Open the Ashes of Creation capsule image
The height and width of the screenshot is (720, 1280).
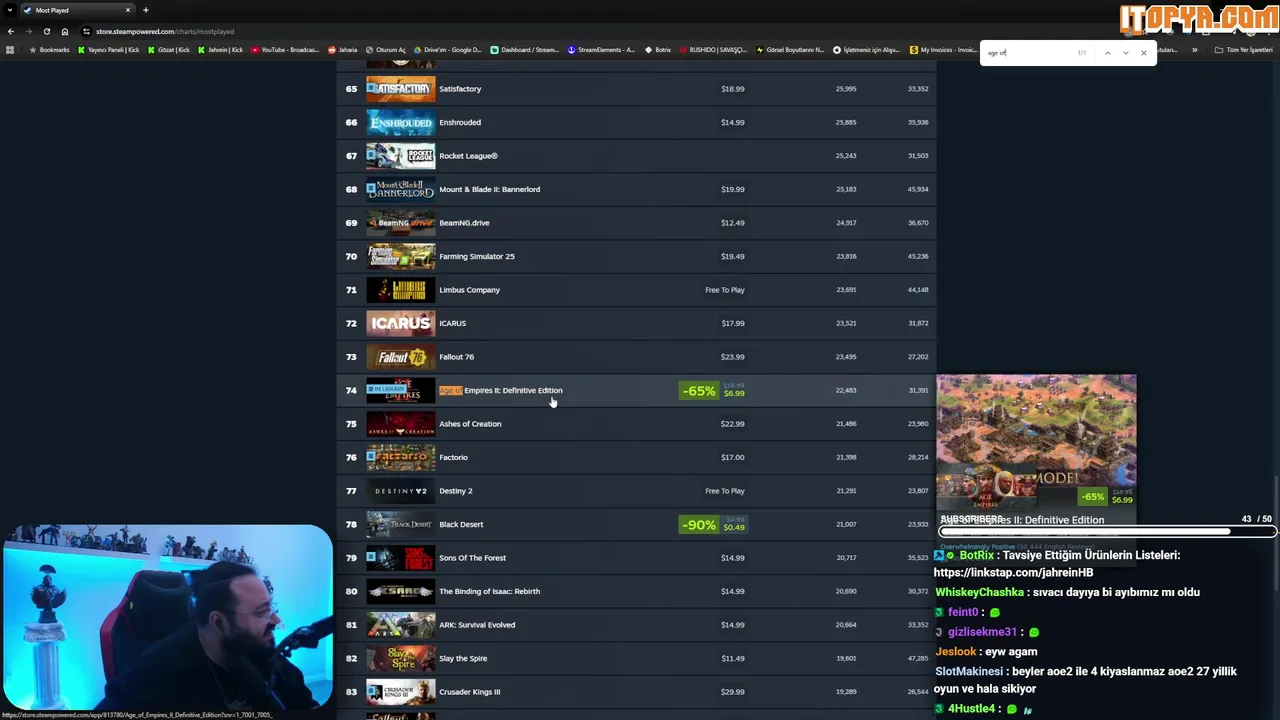pyautogui.click(x=400, y=424)
